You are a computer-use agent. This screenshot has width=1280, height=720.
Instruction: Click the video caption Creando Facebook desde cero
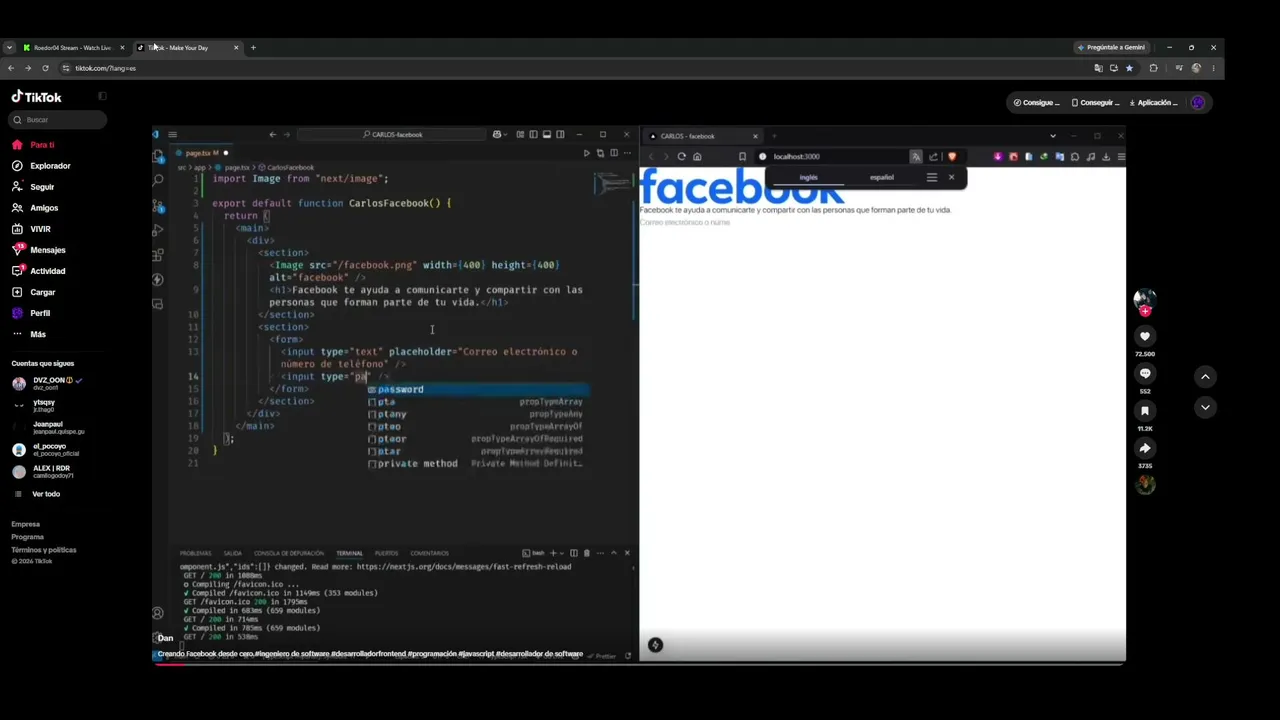tap(370, 654)
